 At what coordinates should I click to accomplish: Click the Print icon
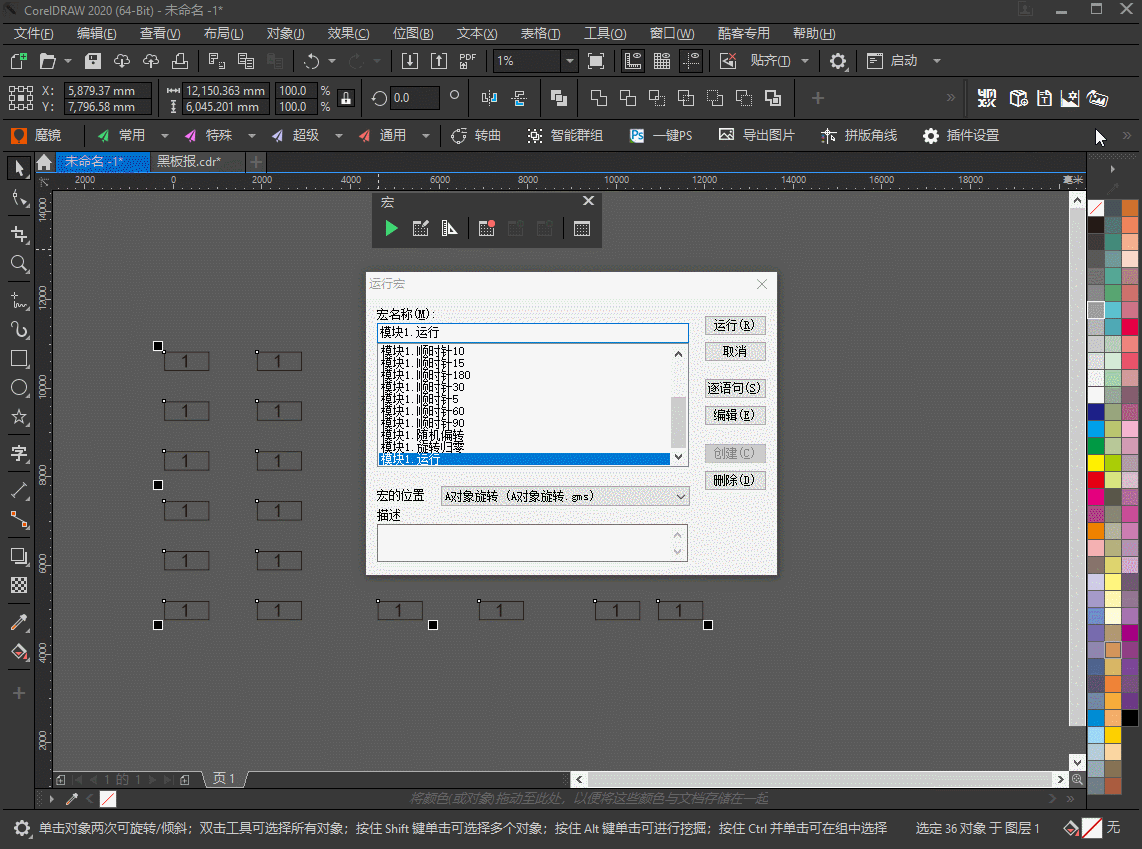180,61
